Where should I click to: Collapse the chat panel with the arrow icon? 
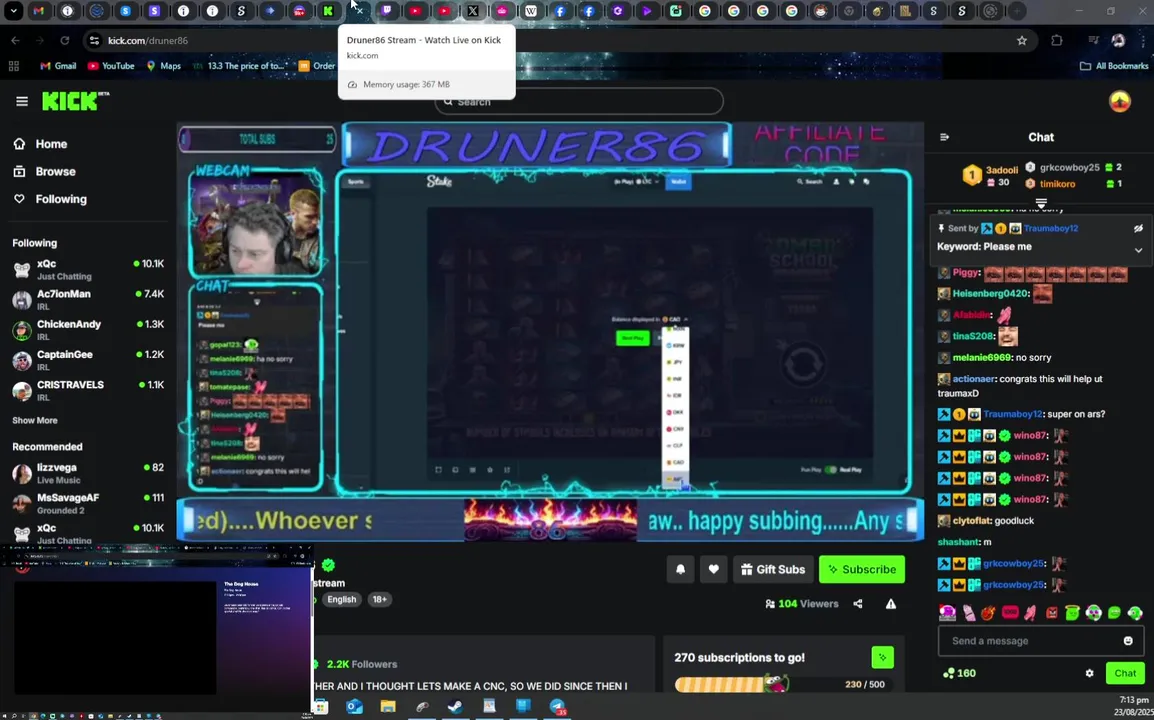(x=945, y=137)
